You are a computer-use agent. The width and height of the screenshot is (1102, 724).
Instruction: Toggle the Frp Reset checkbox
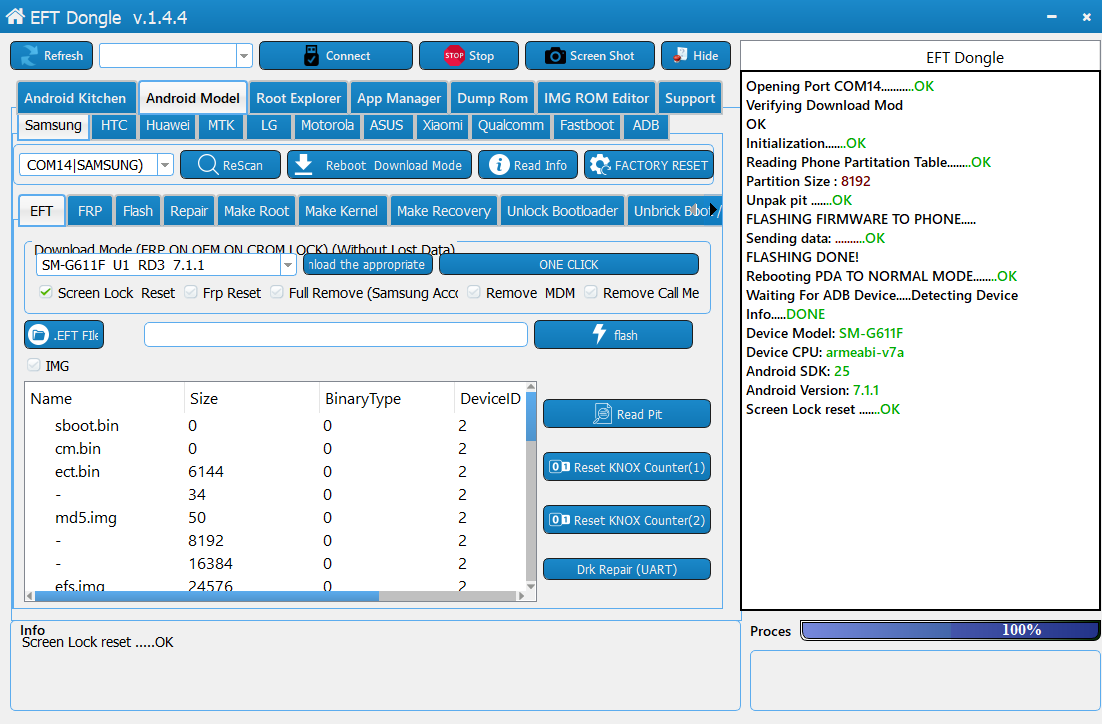pyautogui.click(x=190, y=292)
